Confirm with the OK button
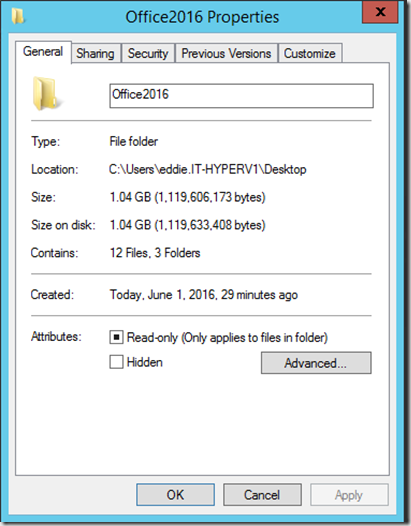 click(x=175, y=494)
